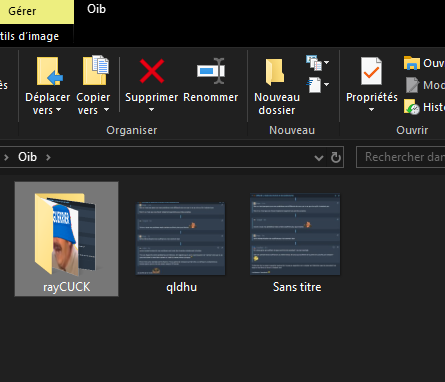Click the Sans titre file name

pyautogui.click(x=297, y=287)
